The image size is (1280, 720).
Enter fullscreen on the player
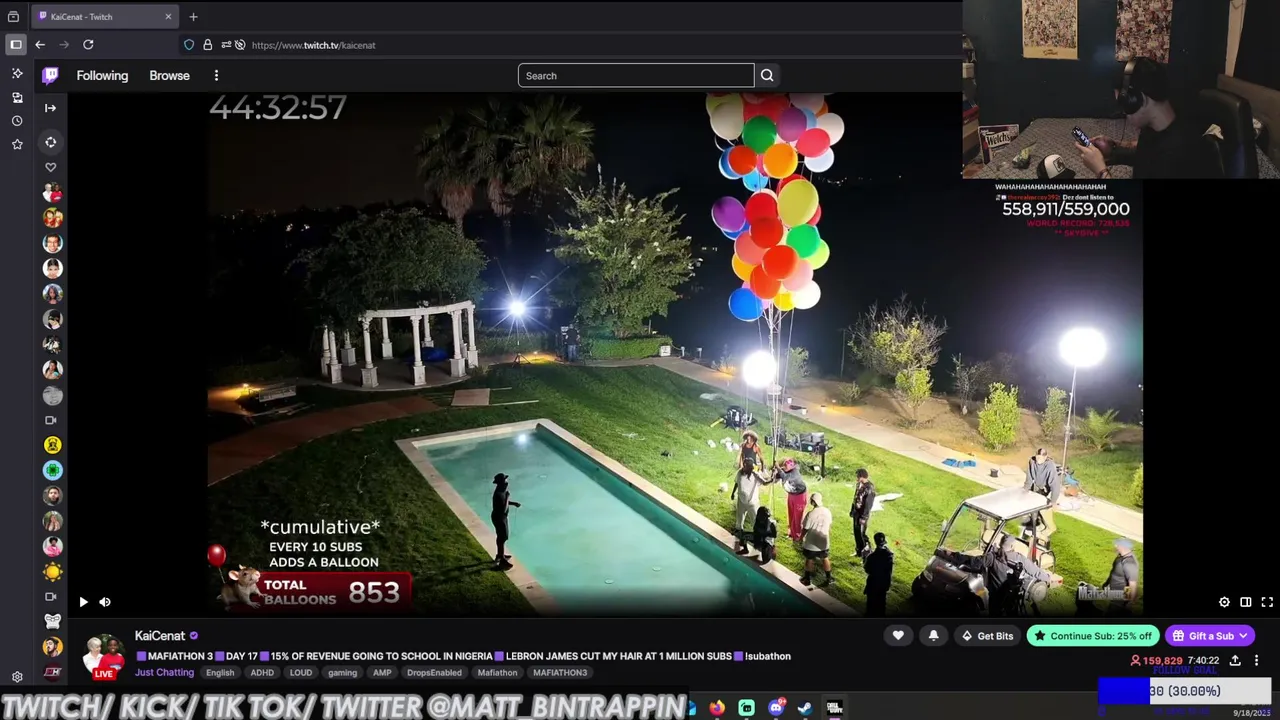(x=1267, y=602)
